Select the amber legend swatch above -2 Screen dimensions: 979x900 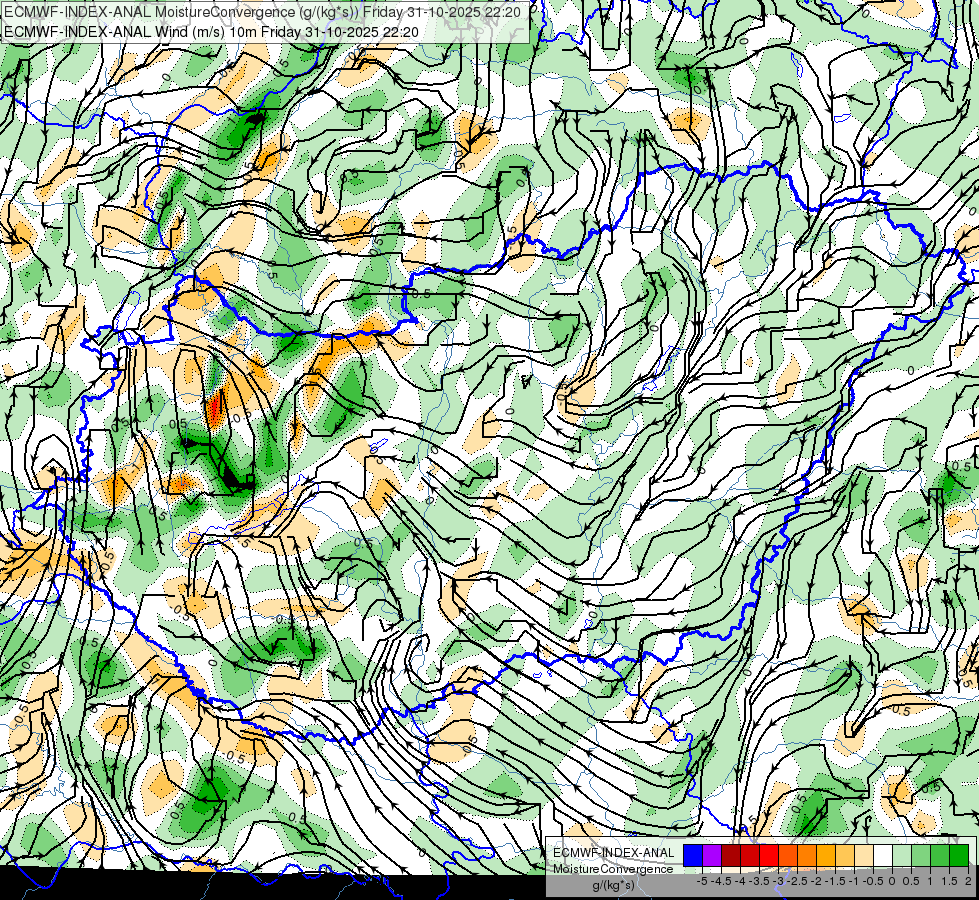(826, 855)
